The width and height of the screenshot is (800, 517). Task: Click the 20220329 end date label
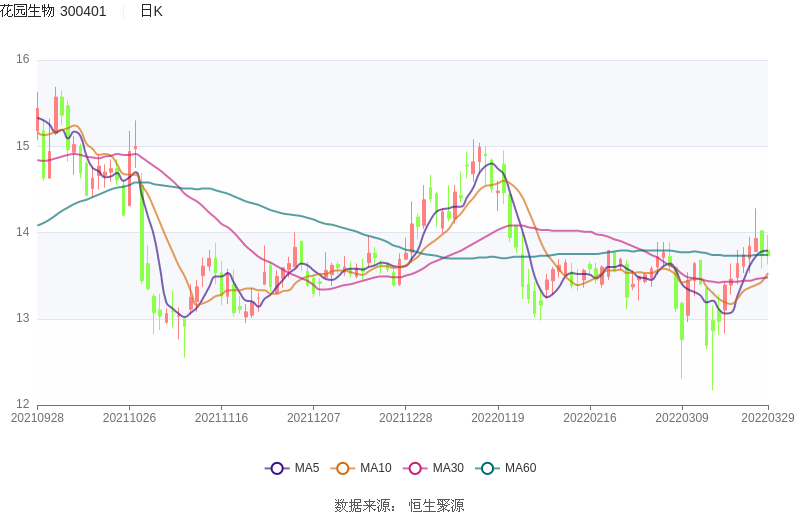[768, 418]
